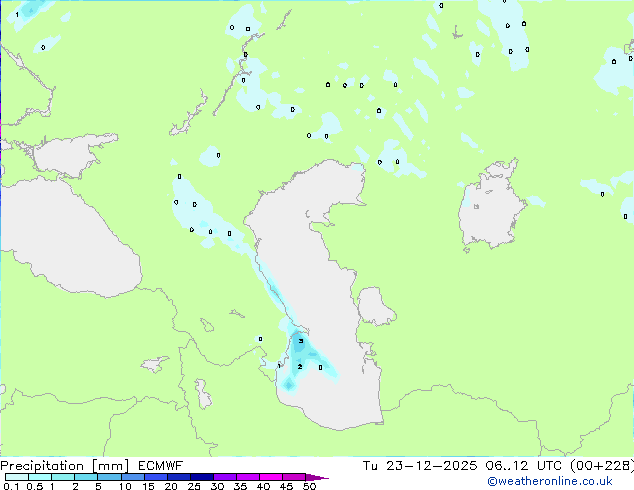Click the 'ECMWF' model label

click(x=161, y=466)
